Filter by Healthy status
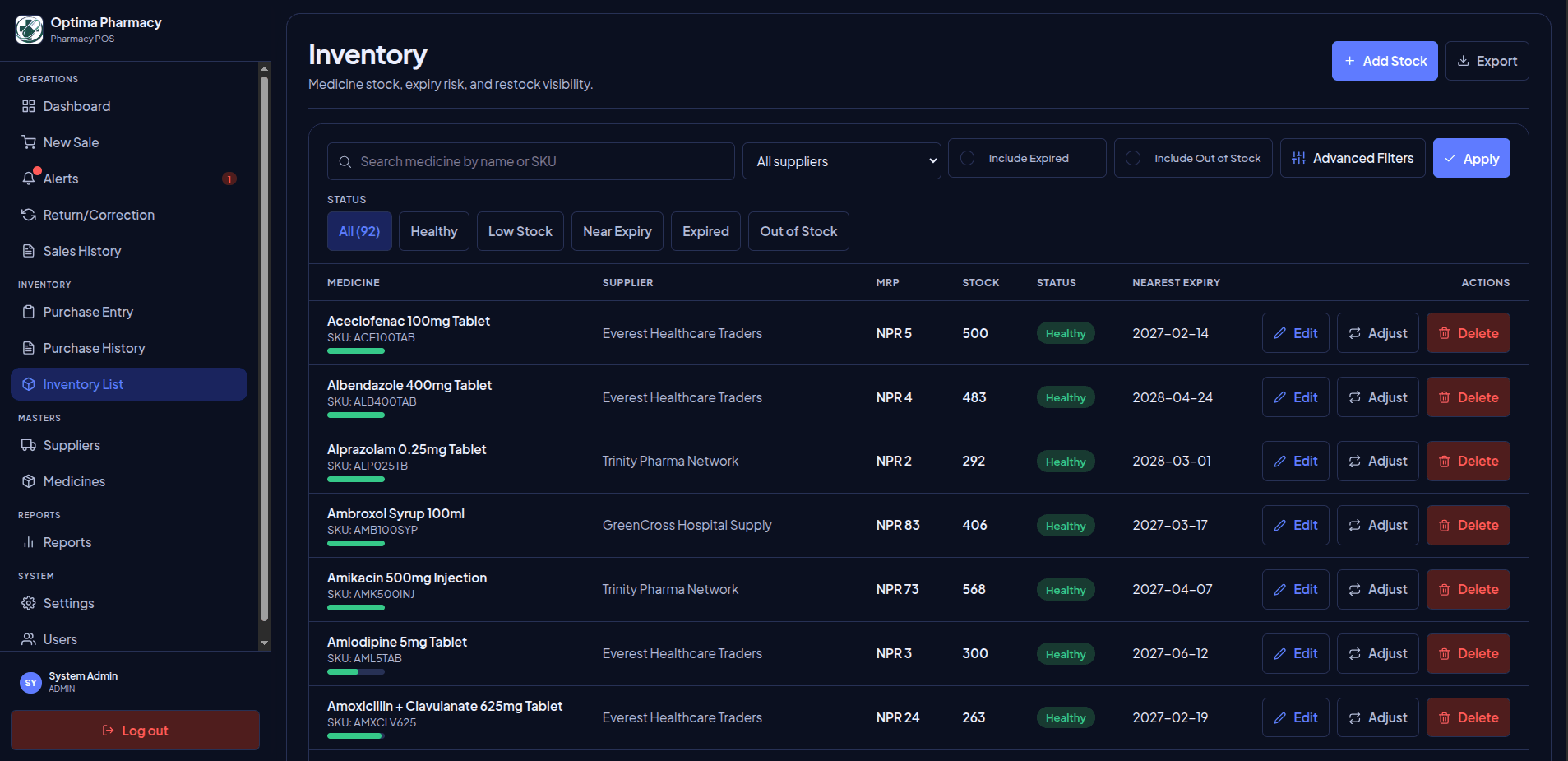This screenshot has height=761, width=1568. coord(434,231)
